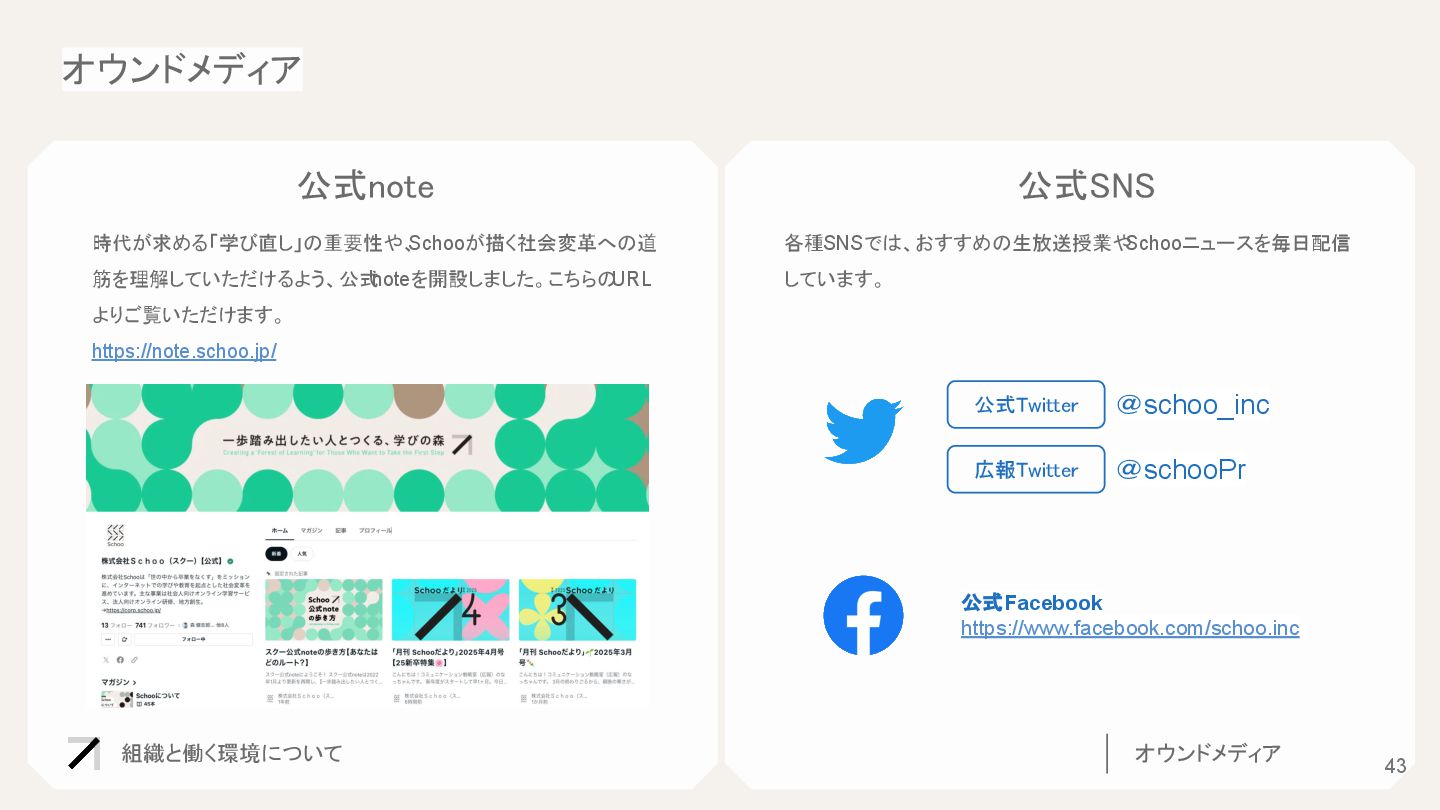Click the refresh icon beside the フォロー中 button
The width and height of the screenshot is (1440, 810).
click(125, 639)
